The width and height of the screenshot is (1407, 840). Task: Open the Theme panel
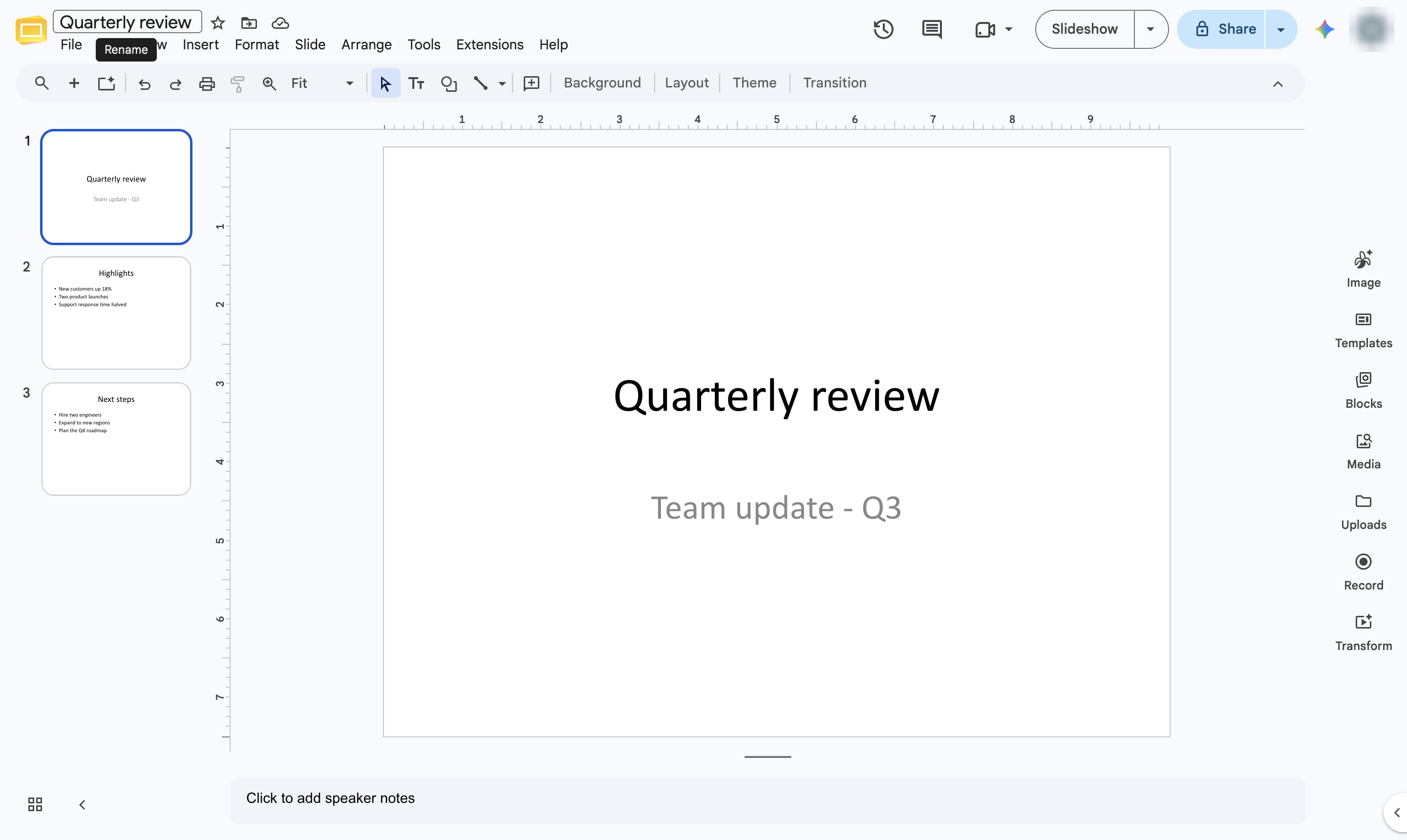pos(754,83)
